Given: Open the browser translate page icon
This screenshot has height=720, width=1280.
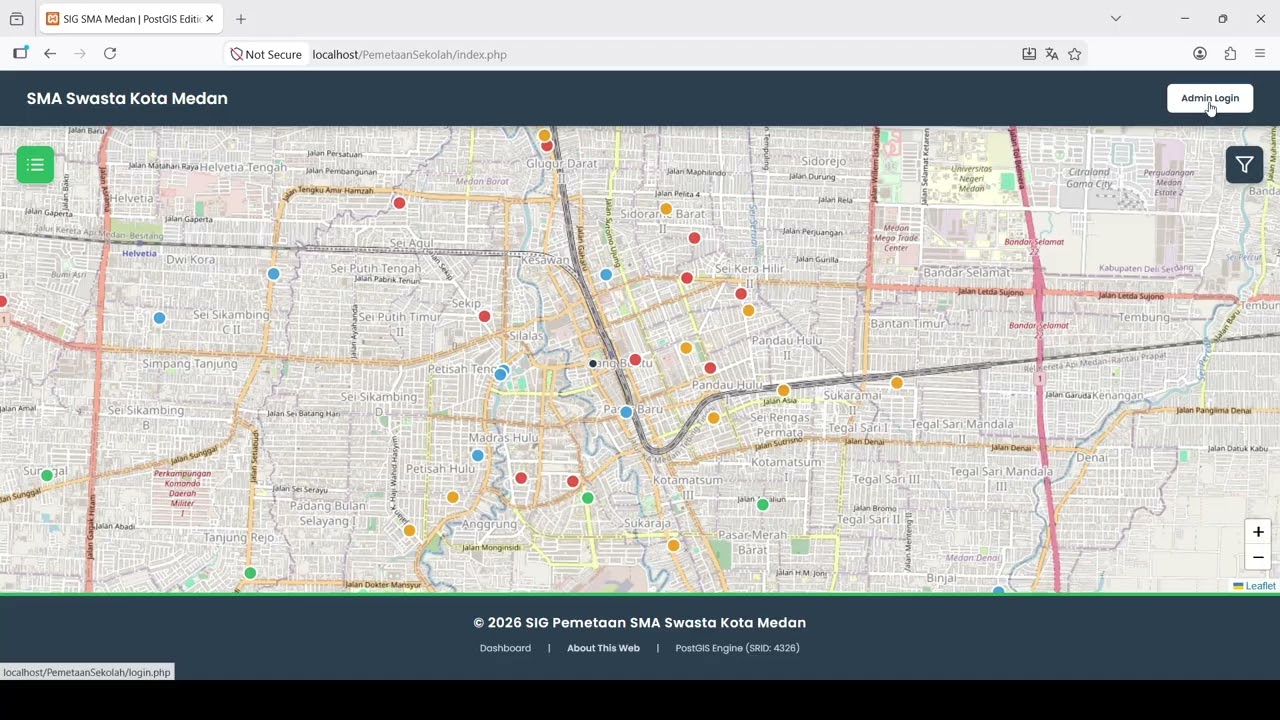Looking at the screenshot, I should [1052, 54].
